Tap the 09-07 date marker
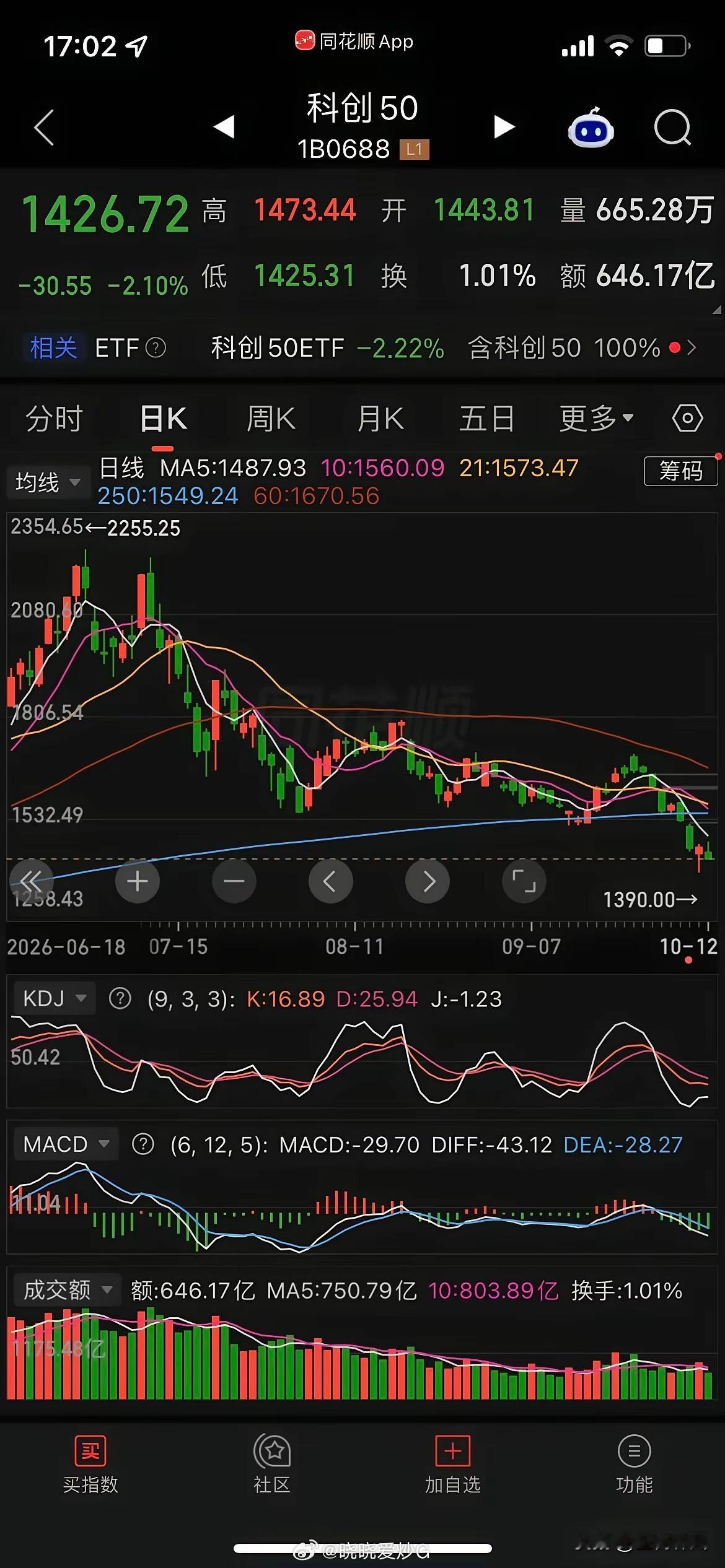725x1568 pixels. tap(531, 946)
